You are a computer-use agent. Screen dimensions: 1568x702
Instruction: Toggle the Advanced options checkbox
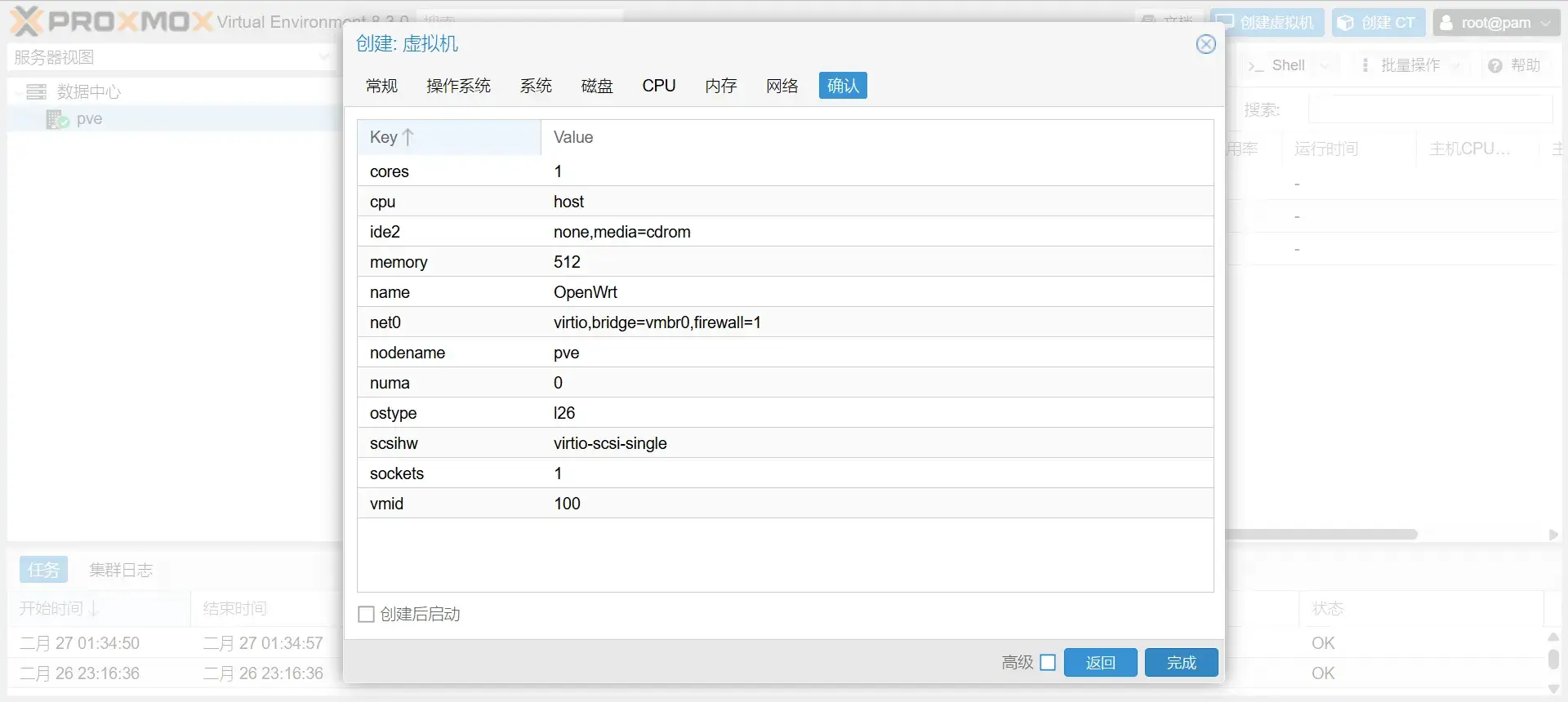coord(1048,662)
